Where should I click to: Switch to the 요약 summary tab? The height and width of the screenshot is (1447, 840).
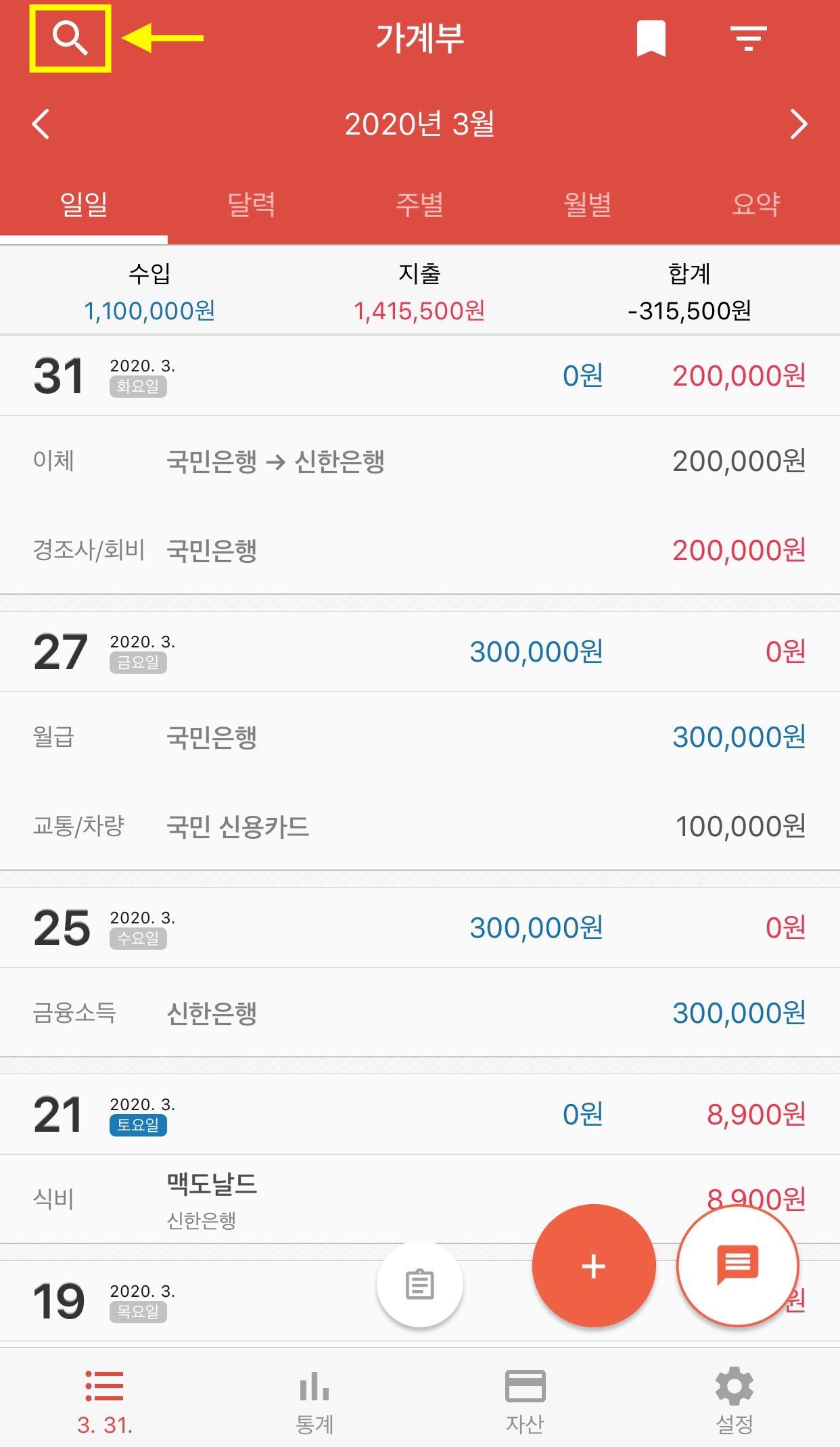[x=756, y=204]
